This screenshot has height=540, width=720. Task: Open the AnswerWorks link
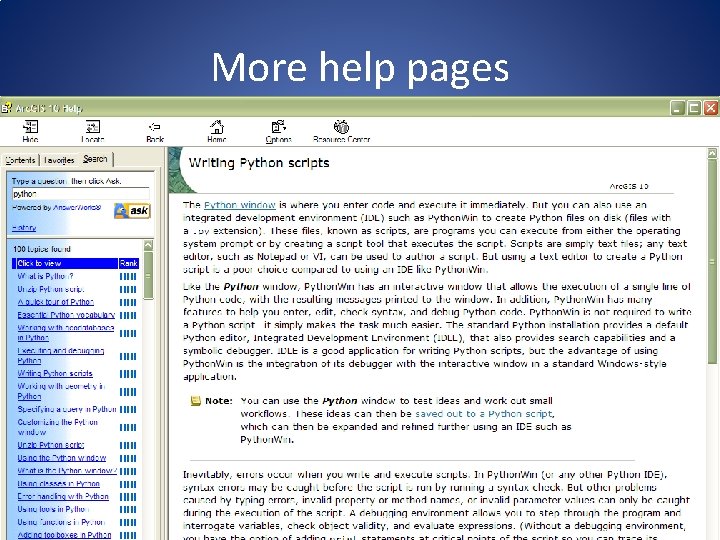(77, 207)
